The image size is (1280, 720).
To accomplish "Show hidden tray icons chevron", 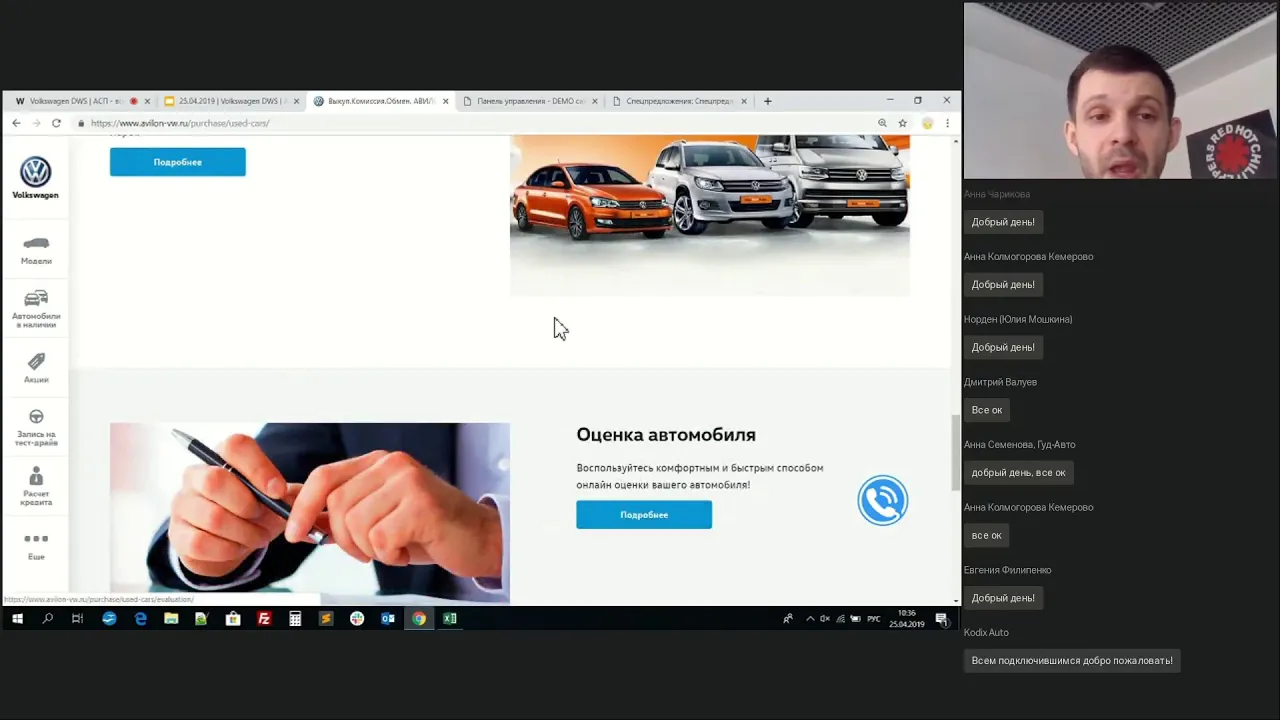I will [810, 619].
